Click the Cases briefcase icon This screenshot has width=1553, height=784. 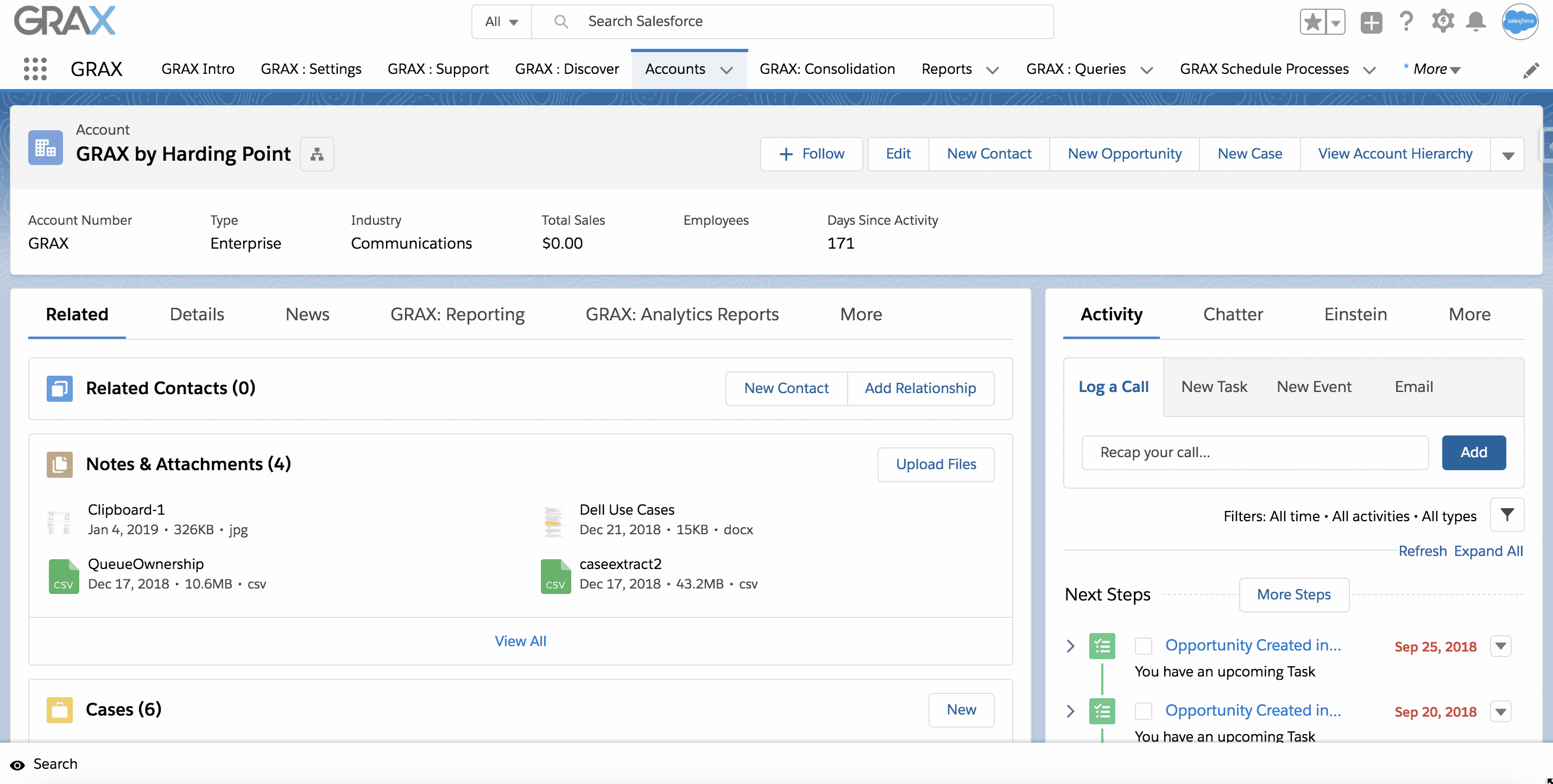pyautogui.click(x=60, y=710)
